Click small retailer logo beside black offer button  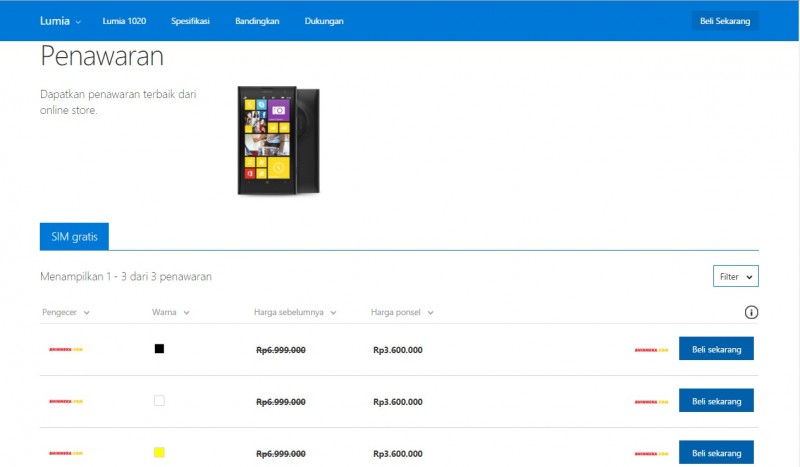click(x=652, y=350)
